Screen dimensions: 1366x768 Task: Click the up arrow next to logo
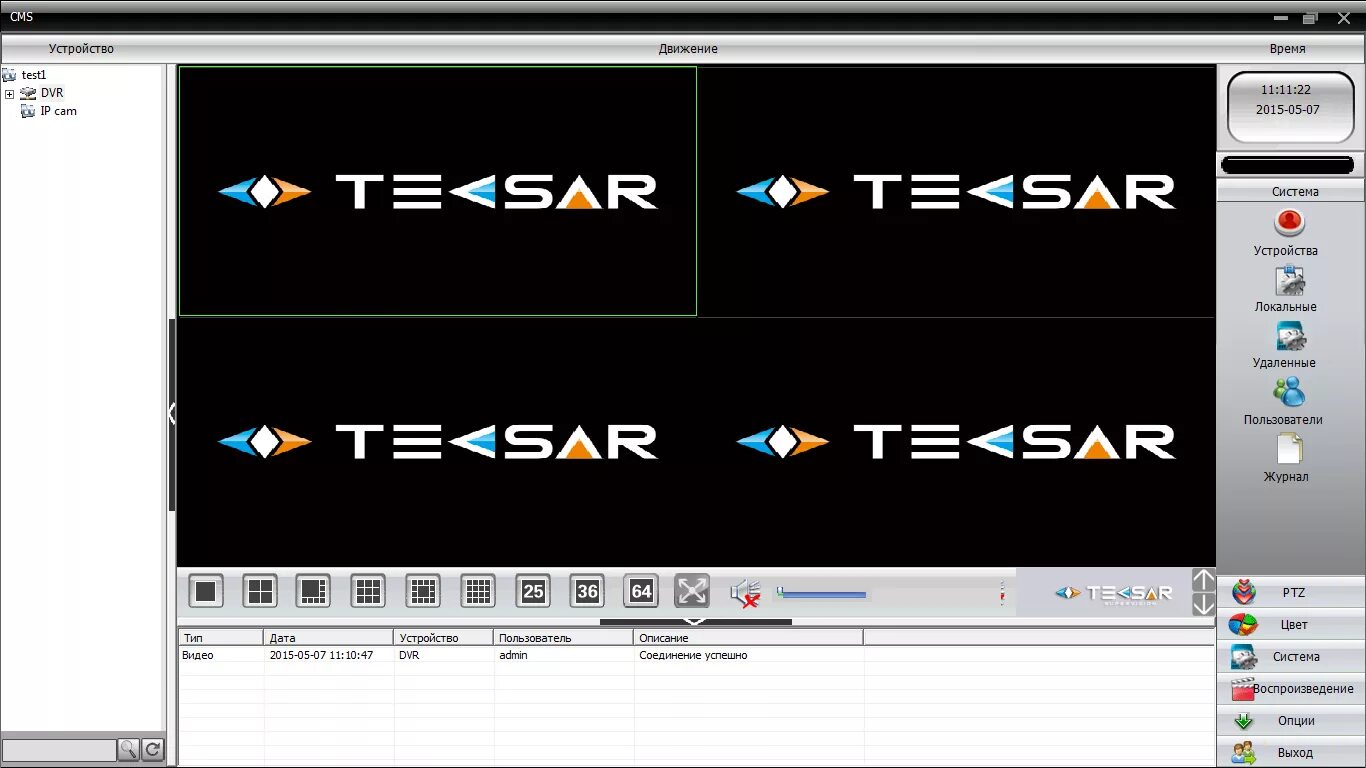[x=1204, y=580]
